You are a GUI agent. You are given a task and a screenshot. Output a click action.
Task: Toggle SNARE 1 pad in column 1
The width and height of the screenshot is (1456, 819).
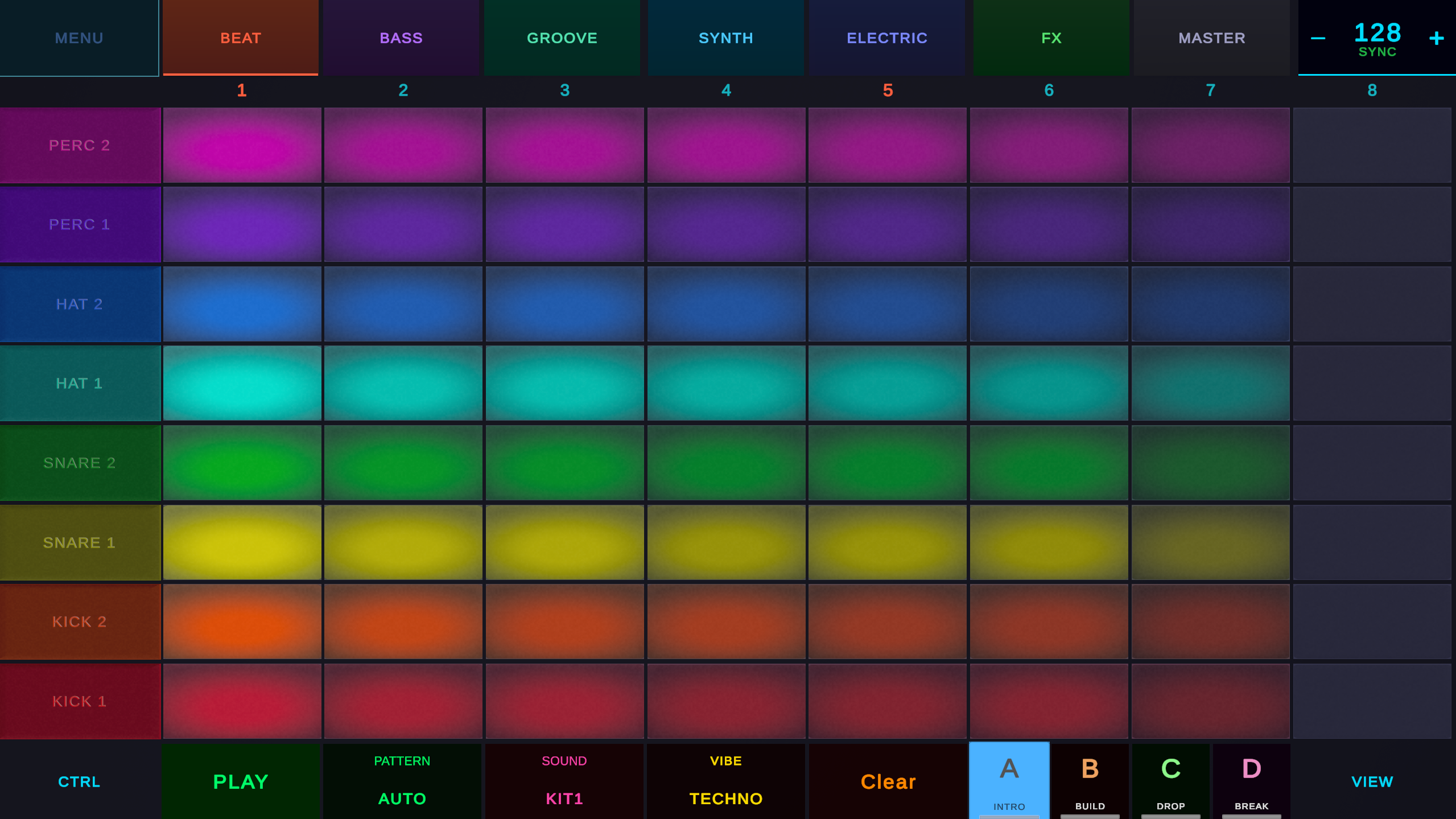point(242,542)
